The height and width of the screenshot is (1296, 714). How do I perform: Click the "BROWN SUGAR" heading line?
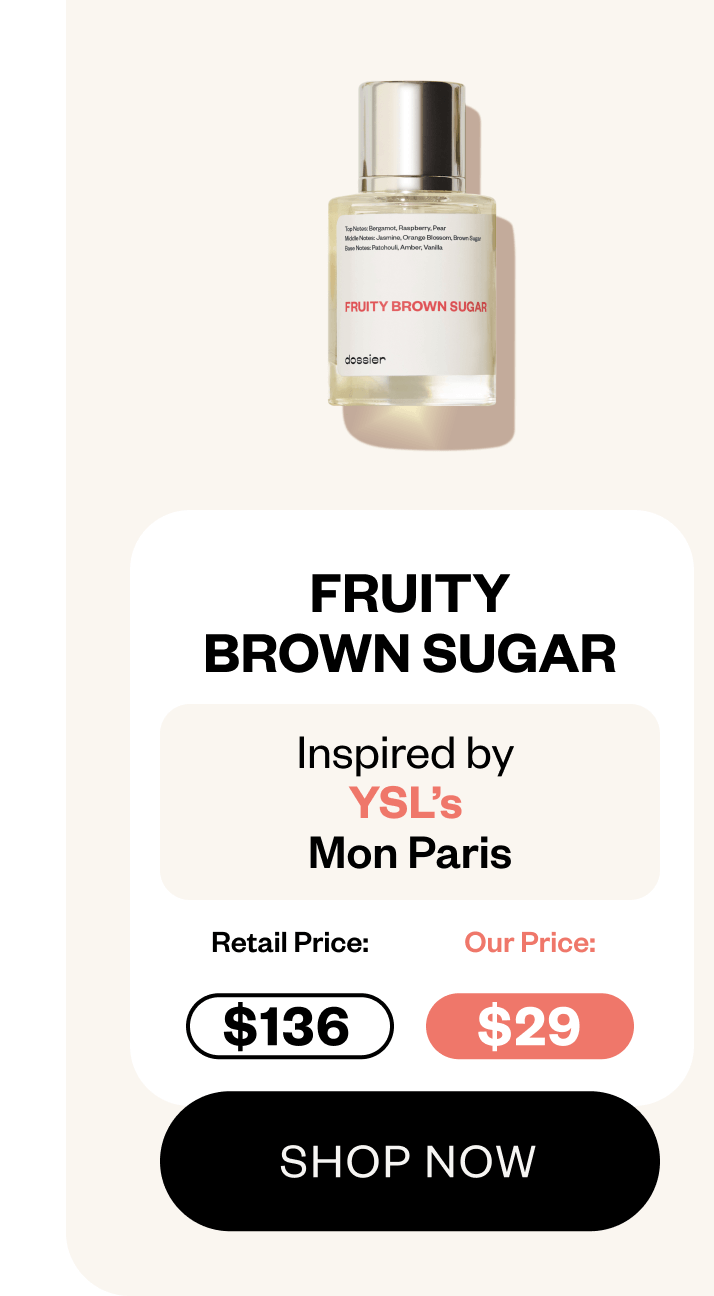coord(409,654)
